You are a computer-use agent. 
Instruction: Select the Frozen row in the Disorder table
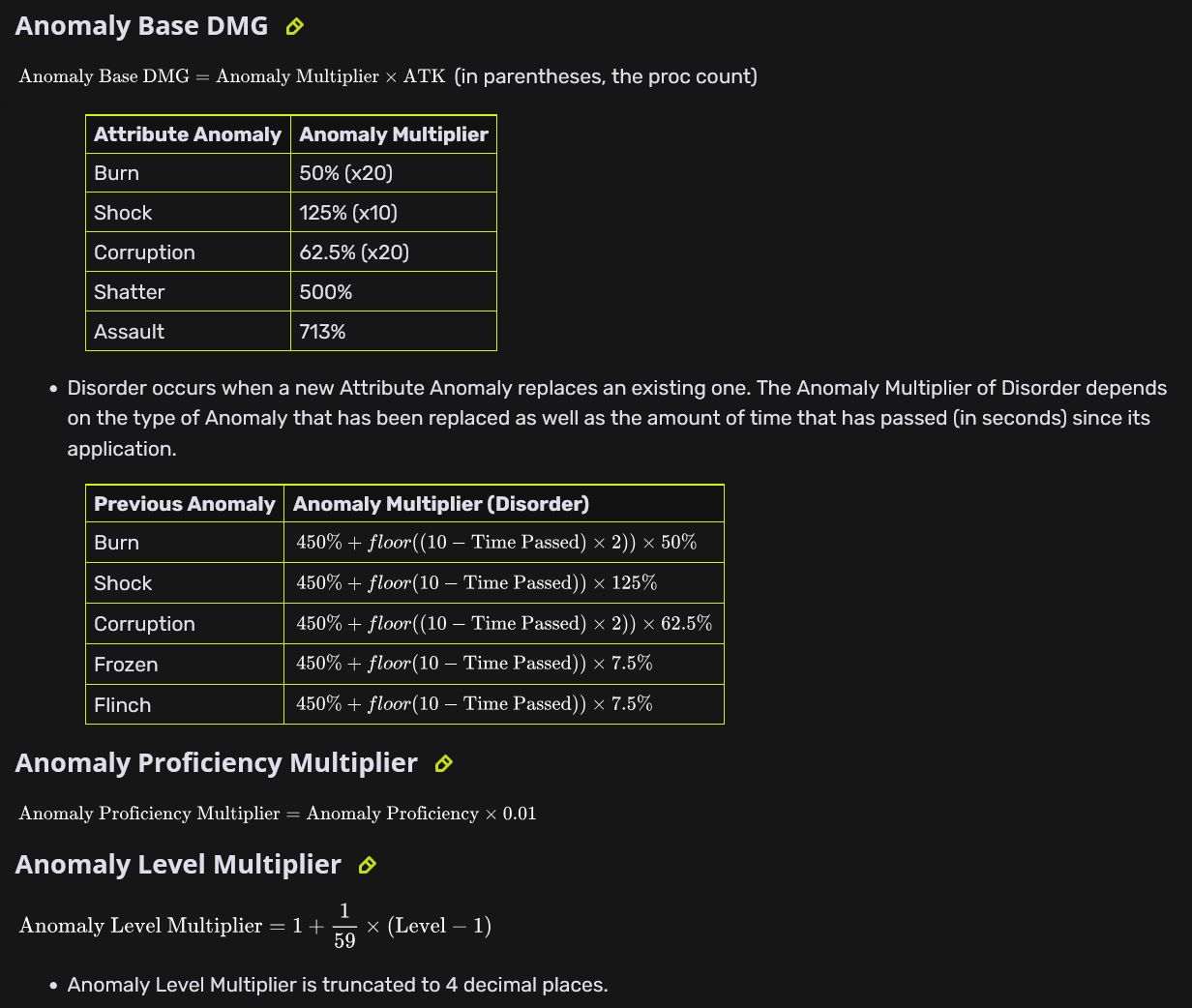[126, 665]
